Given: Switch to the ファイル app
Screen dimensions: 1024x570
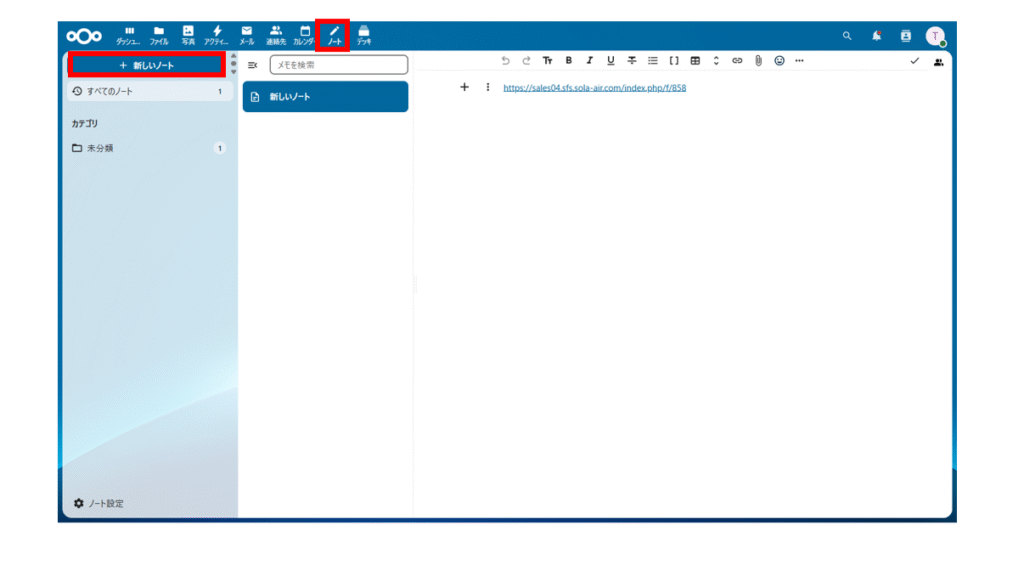Looking at the screenshot, I should click(158, 35).
